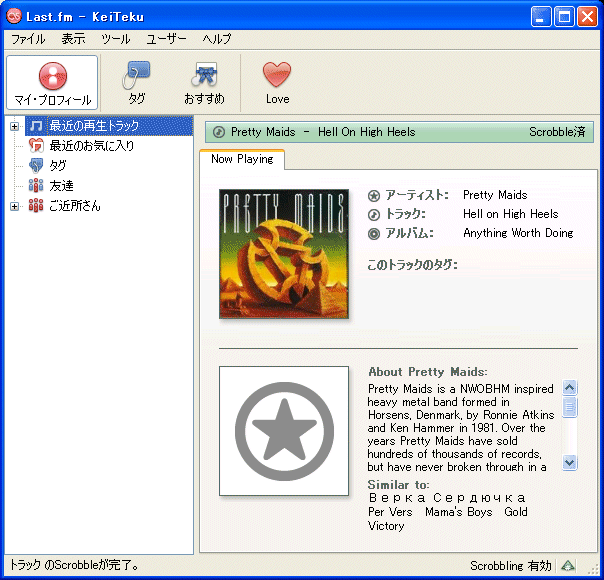Click the red people icon beside ご近所さん

point(36,206)
